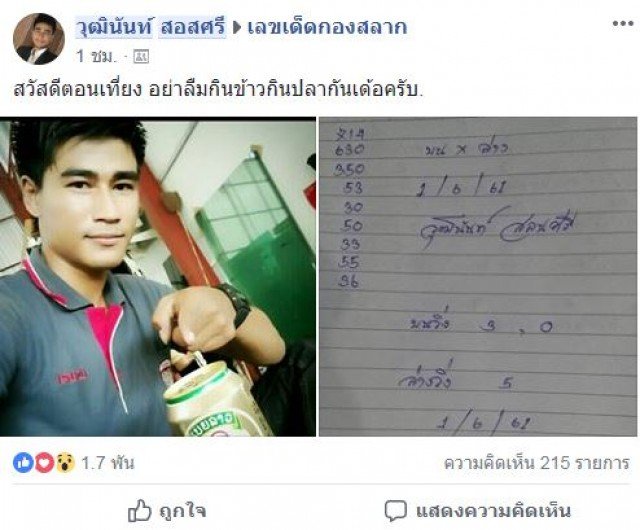The height and width of the screenshot is (530, 640).
Task: Open ความคิดเห็น 215 รายการ comments
Action: point(537,463)
